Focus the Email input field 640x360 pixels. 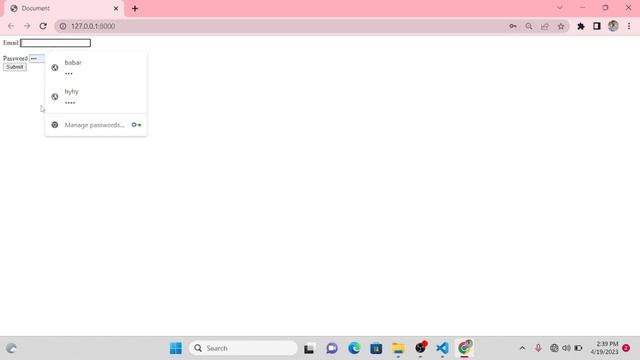tap(56, 43)
